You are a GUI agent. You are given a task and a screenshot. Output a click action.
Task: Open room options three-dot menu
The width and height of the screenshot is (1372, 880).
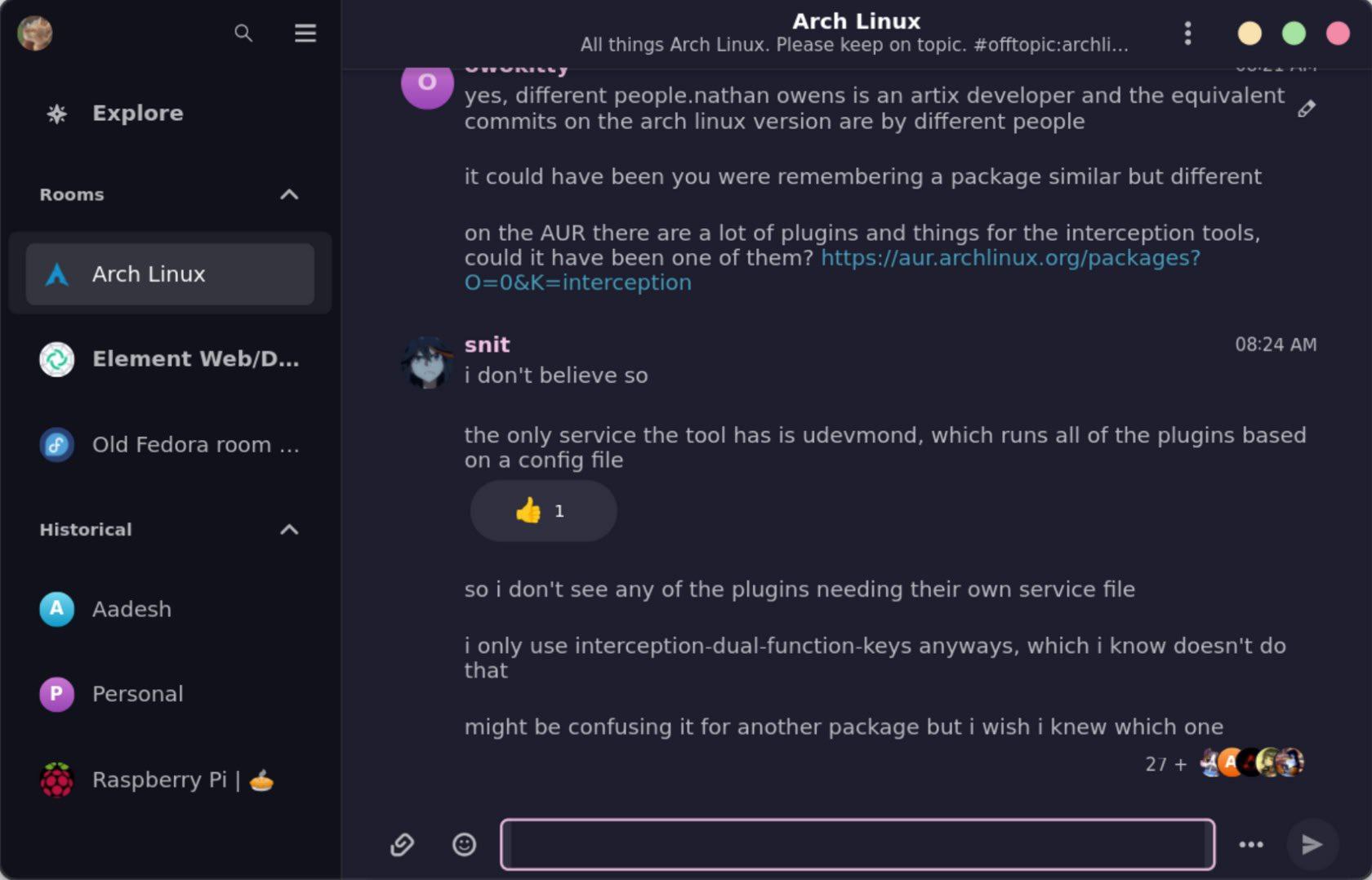[x=1187, y=33]
